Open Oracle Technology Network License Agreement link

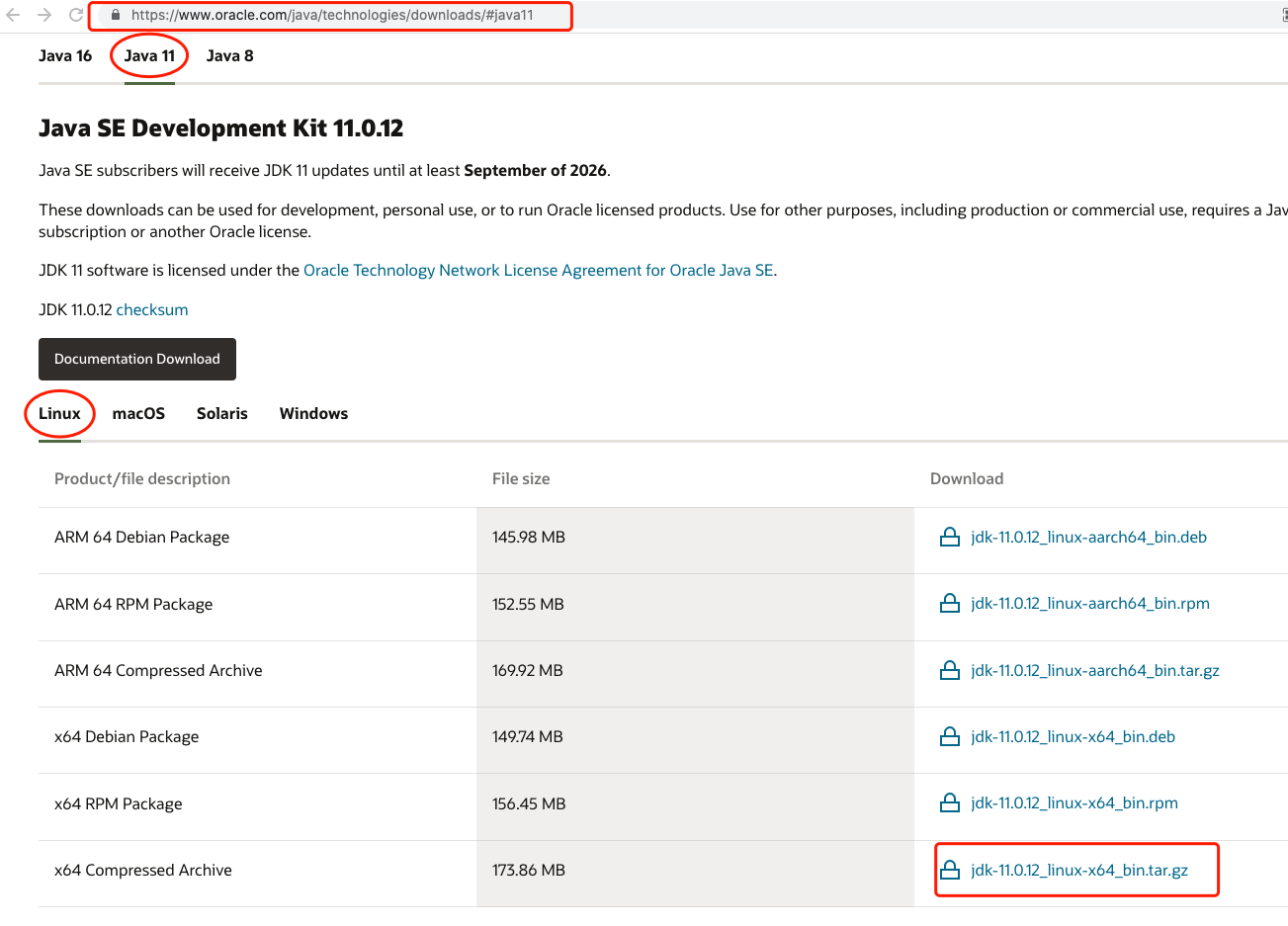(x=538, y=271)
